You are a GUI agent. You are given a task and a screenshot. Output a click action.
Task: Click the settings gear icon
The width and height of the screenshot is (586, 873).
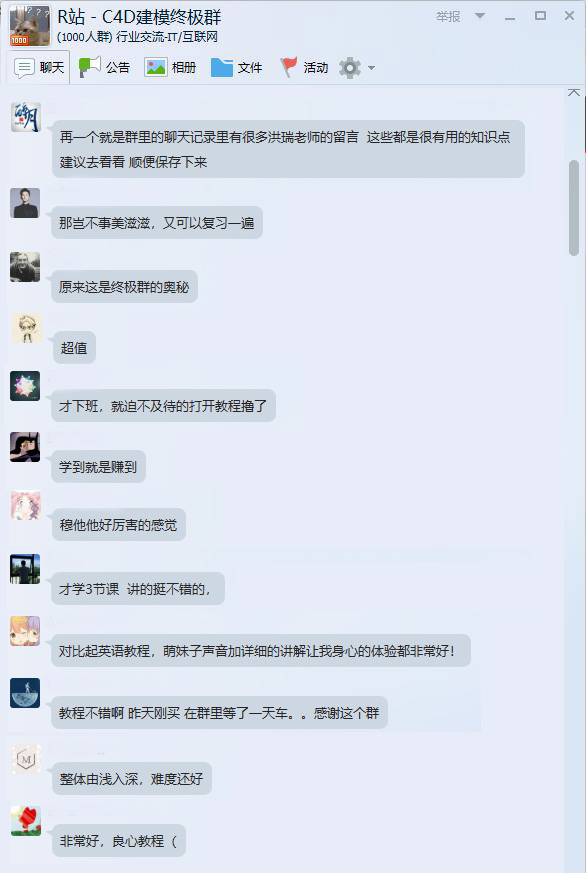coord(350,68)
